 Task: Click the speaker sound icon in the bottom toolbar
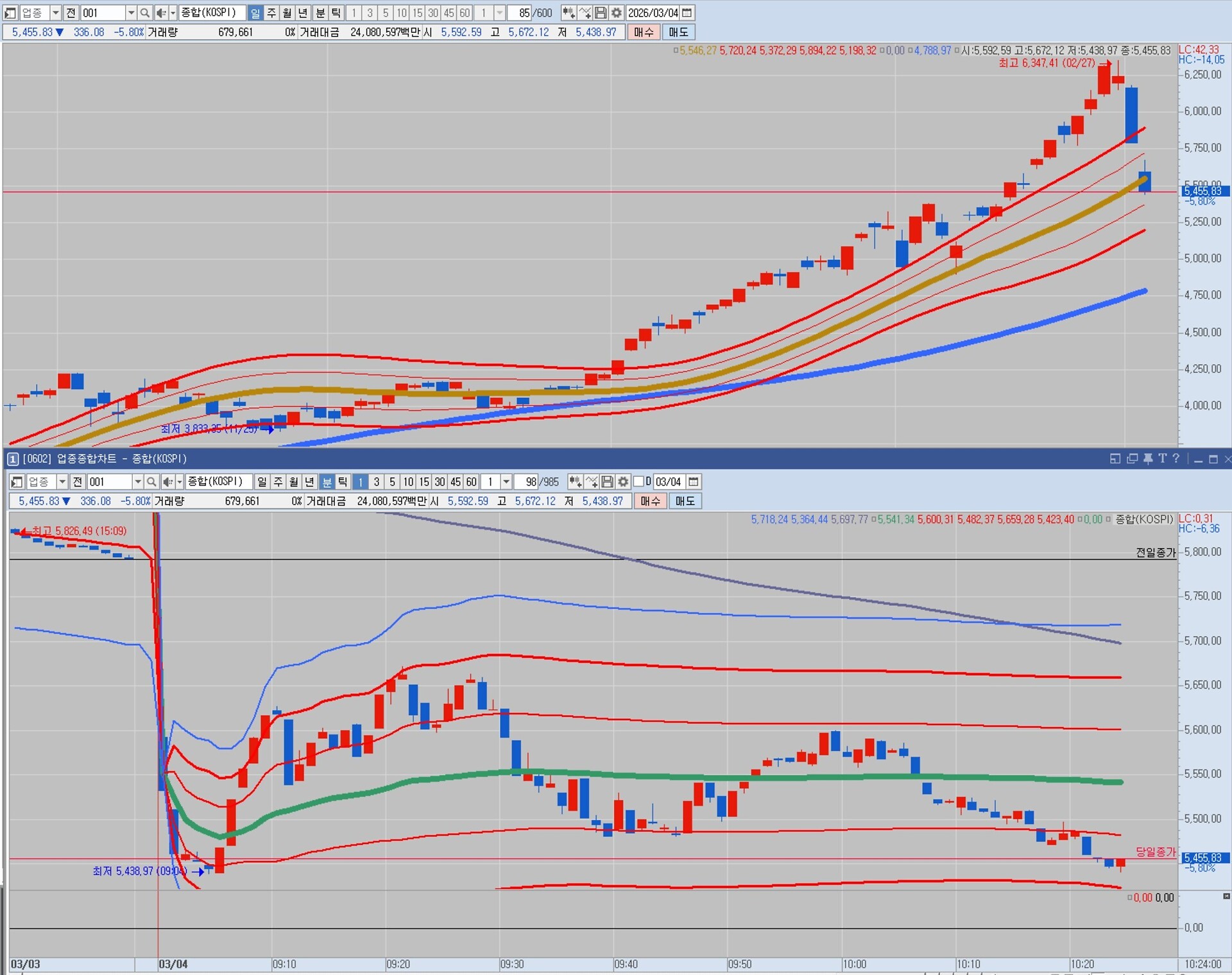tap(168, 481)
